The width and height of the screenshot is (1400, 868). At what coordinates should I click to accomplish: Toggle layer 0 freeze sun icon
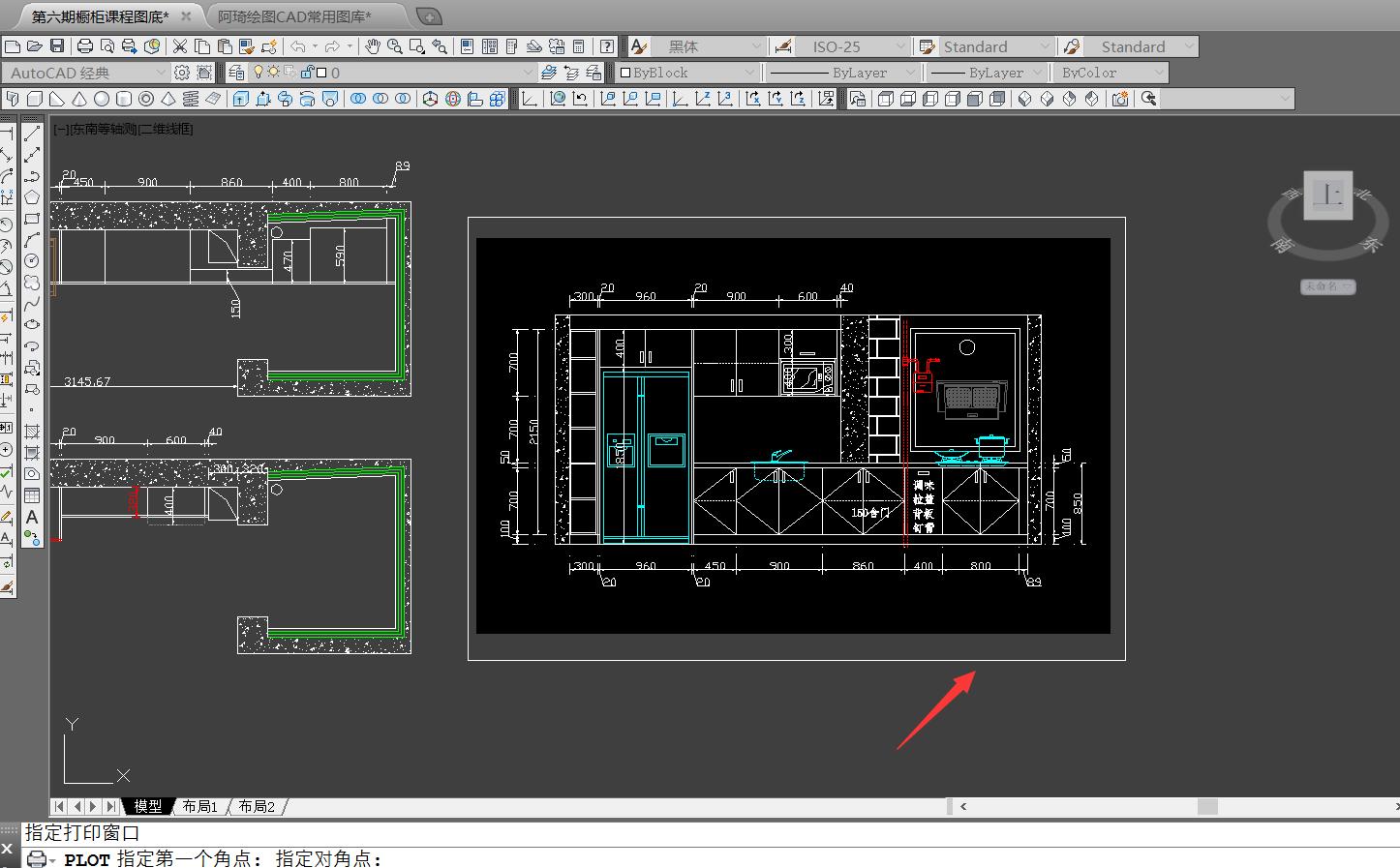pyautogui.click(x=274, y=73)
